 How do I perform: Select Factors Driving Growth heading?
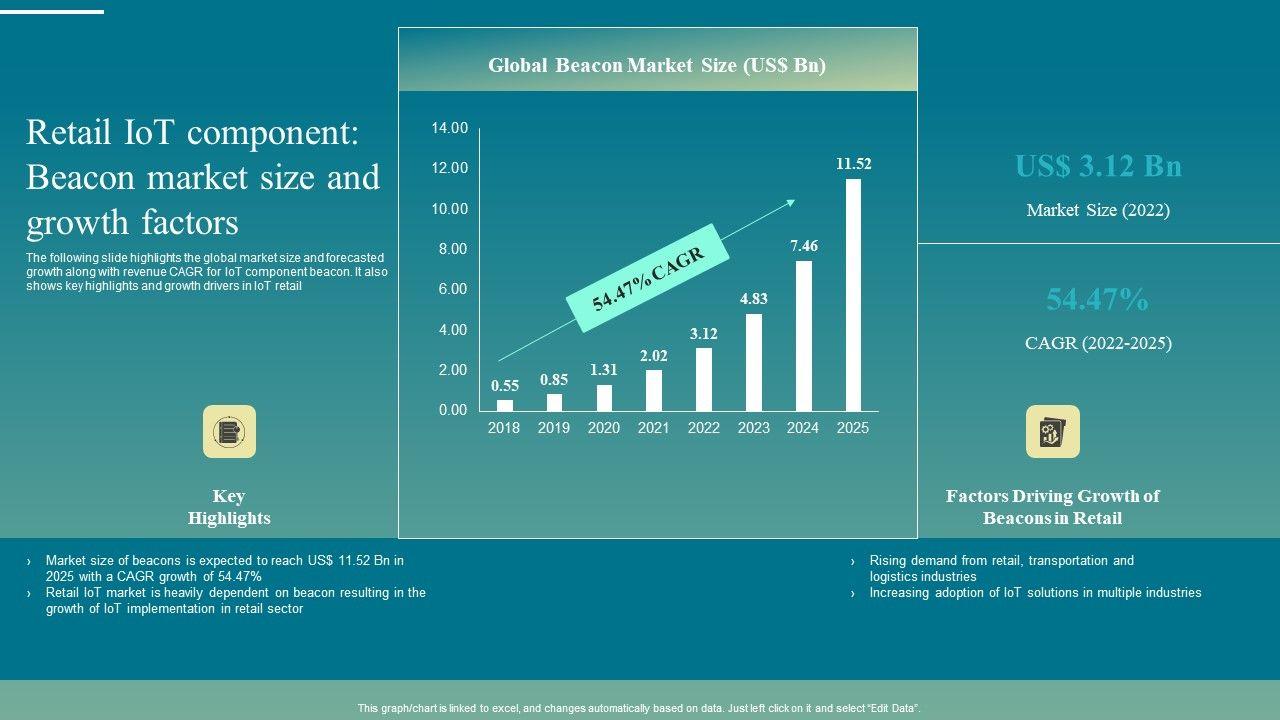click(1052, 507)
